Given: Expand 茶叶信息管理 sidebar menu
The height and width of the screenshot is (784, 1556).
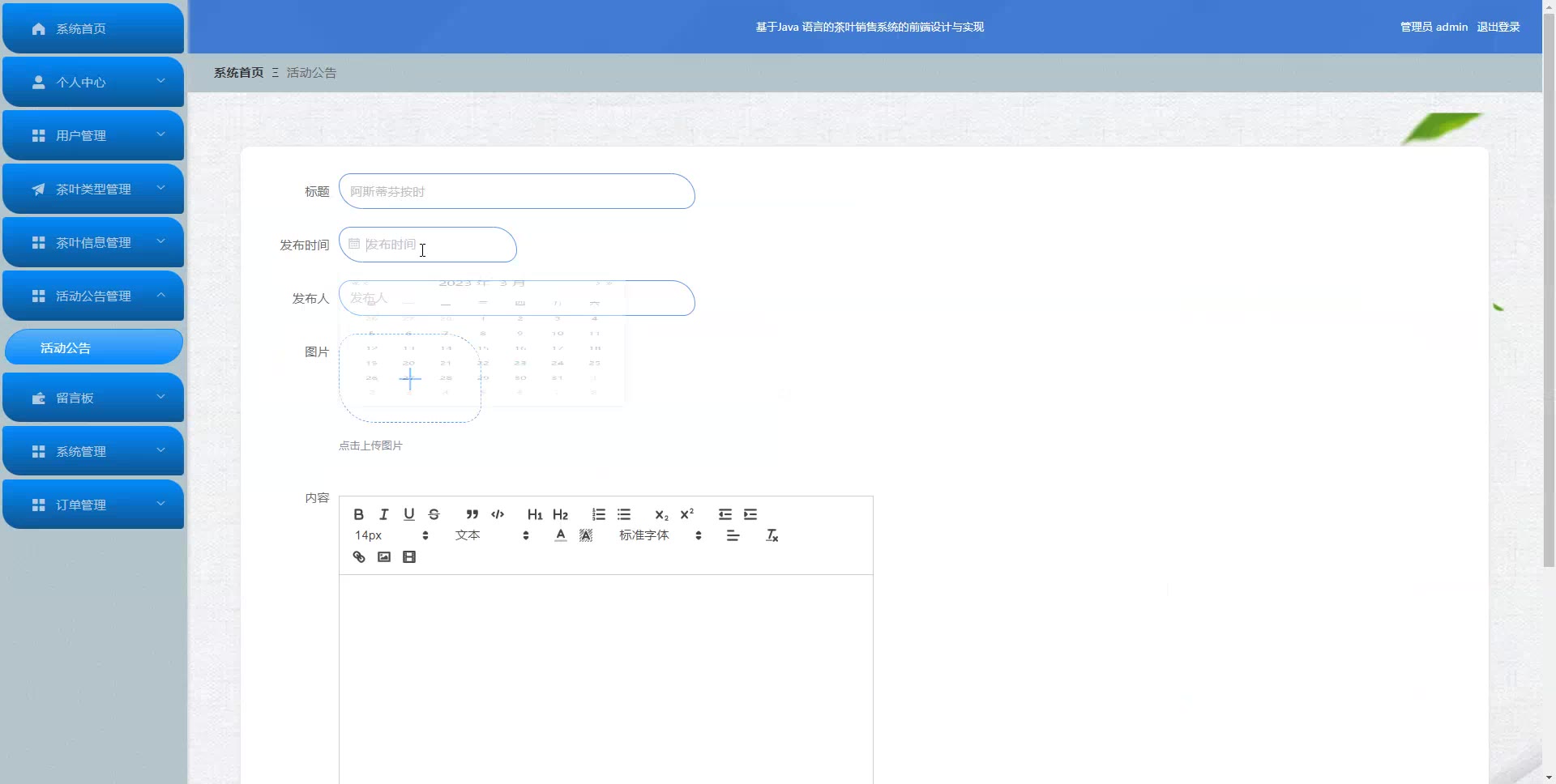Looking at the screenshot, I should 93,242.
